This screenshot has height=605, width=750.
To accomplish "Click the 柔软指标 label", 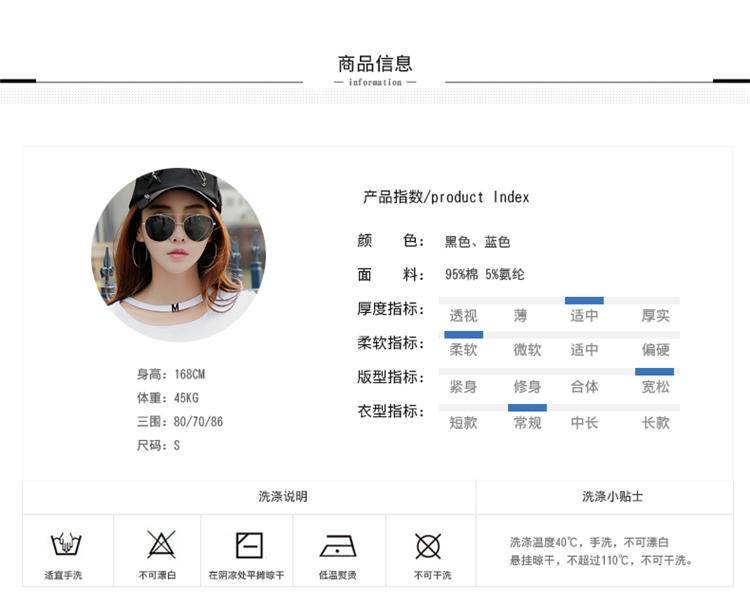I will point(390,342).
